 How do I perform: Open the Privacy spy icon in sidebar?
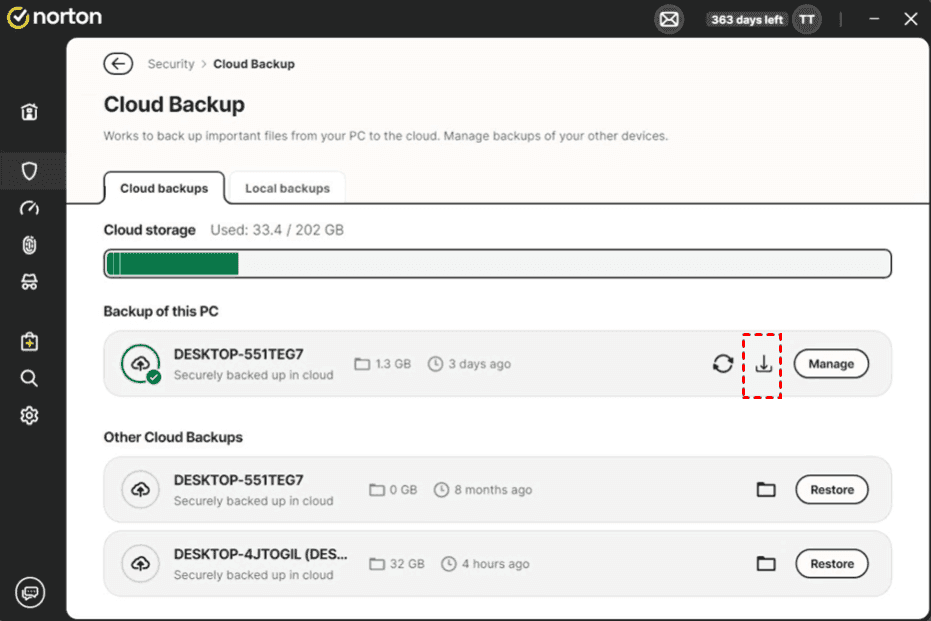click(x=29, y=282)
